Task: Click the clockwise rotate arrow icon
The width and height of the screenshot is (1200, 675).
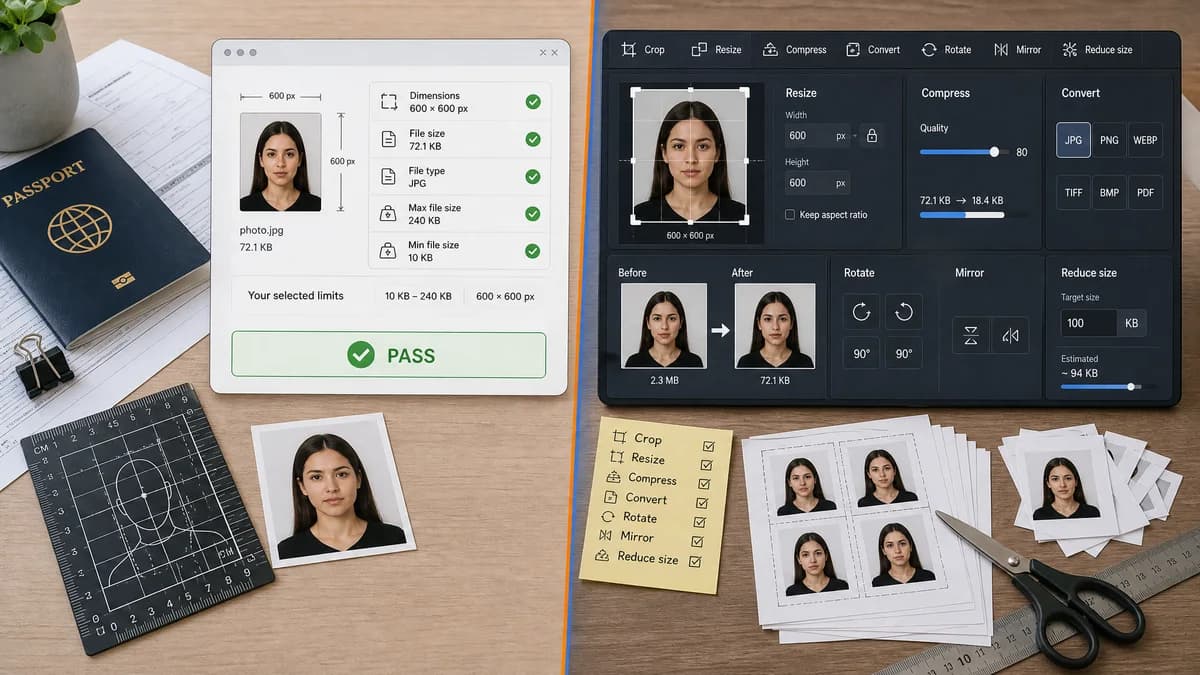Action: pyautogui.click(x=861, y=312)
